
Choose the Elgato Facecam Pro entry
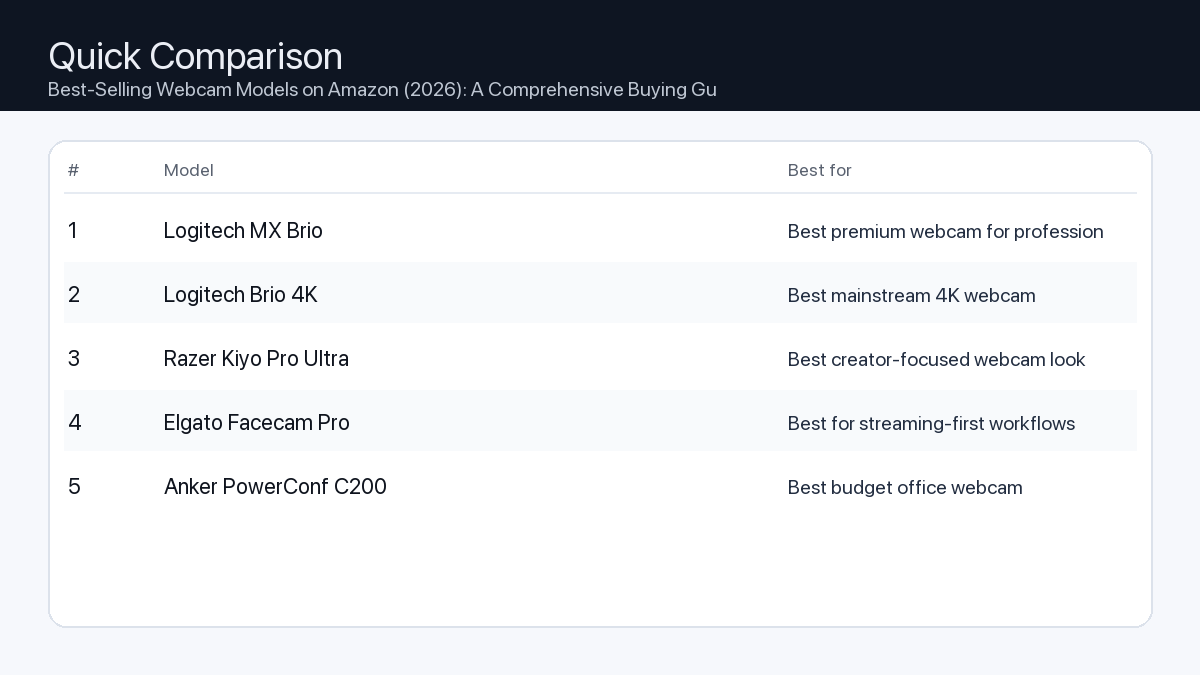point(257,423)
